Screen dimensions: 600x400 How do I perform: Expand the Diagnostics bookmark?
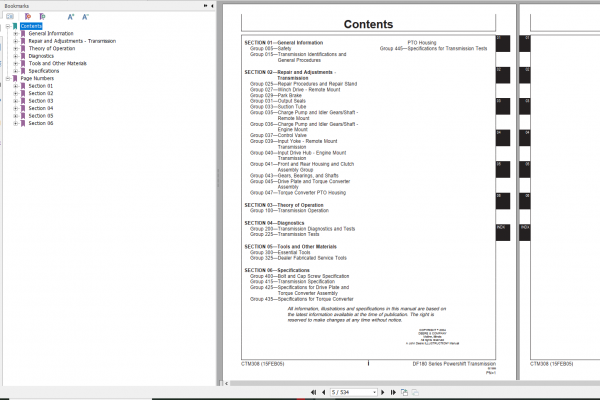16,56
